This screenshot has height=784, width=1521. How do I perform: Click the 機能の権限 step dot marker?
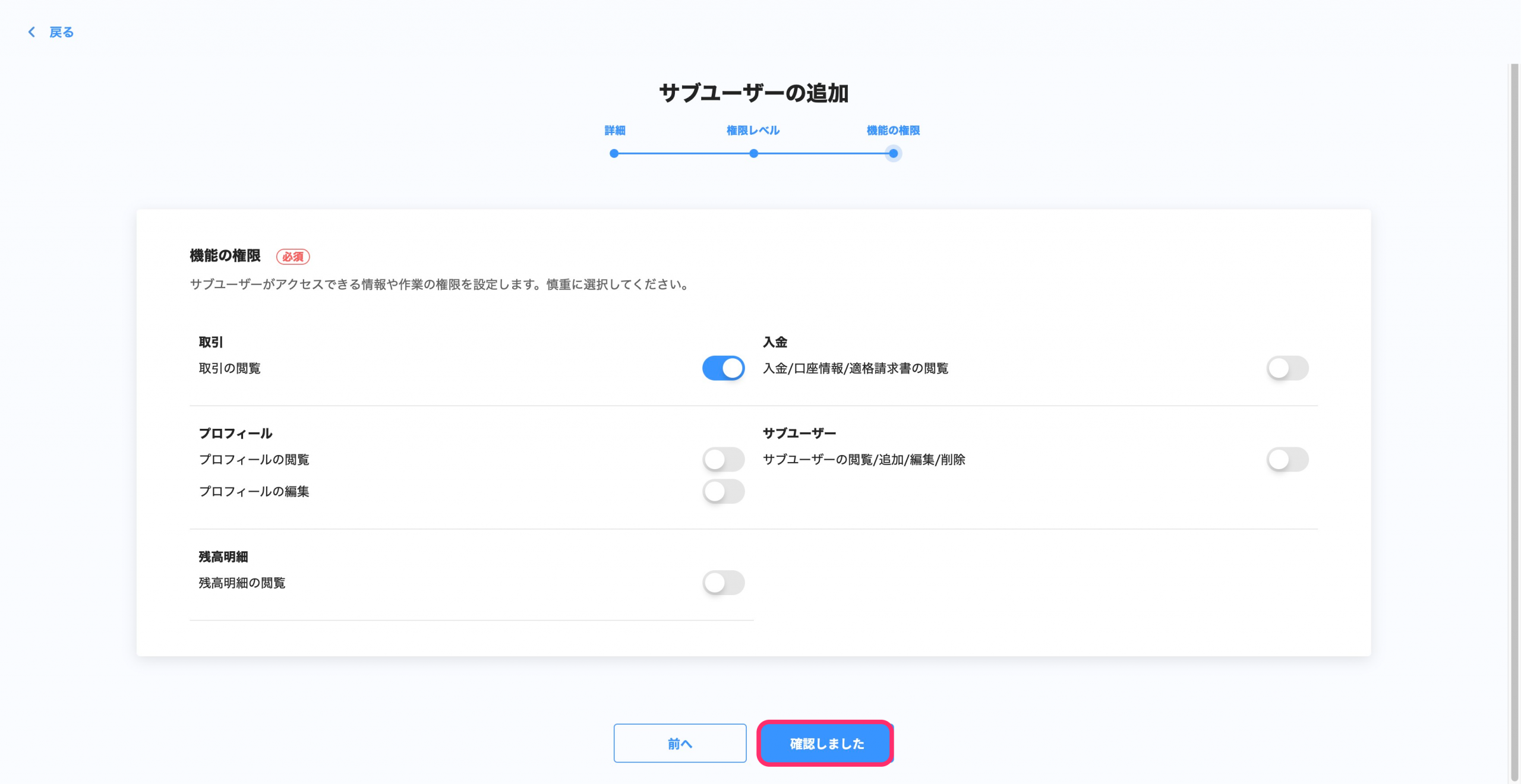coord(893,153)
